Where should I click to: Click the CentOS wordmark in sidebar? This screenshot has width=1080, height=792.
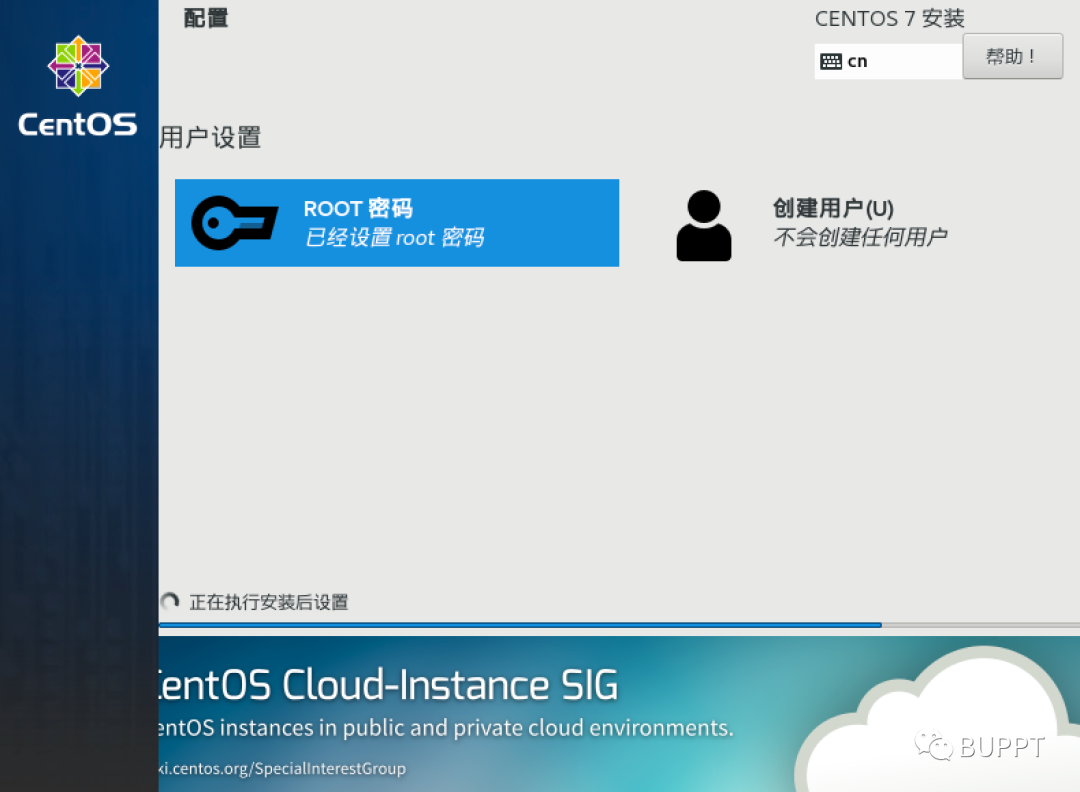pyautogui.click(x=77, y=125)
